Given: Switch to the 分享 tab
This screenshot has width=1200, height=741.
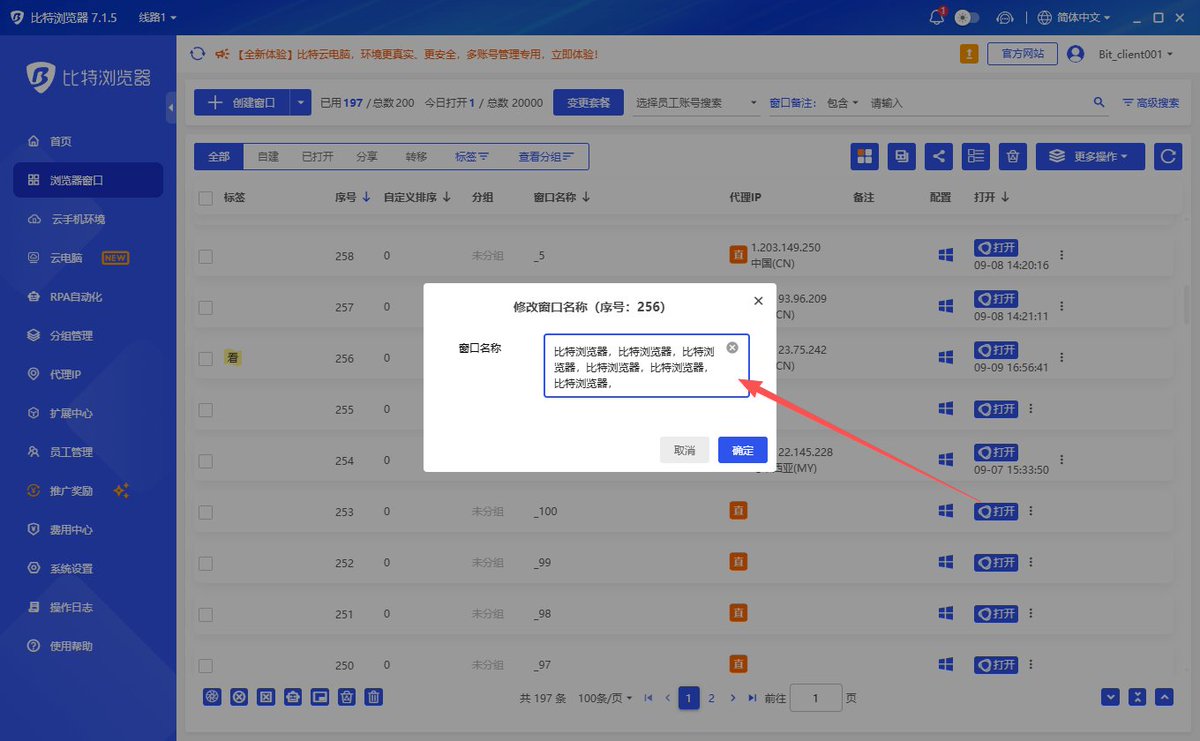Looking at the screenshot, I should click(x=366, y=156).
